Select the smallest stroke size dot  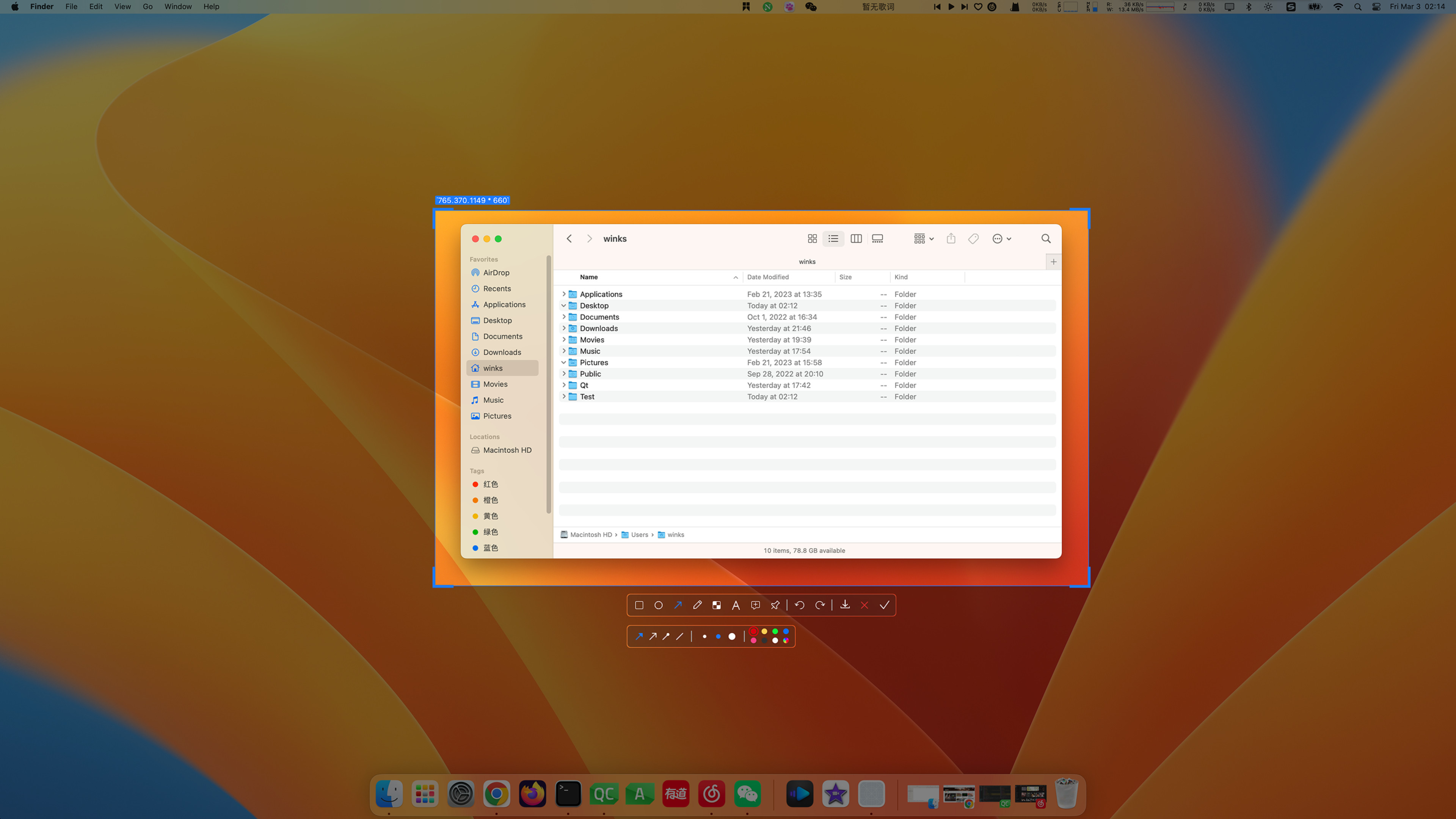705,637
